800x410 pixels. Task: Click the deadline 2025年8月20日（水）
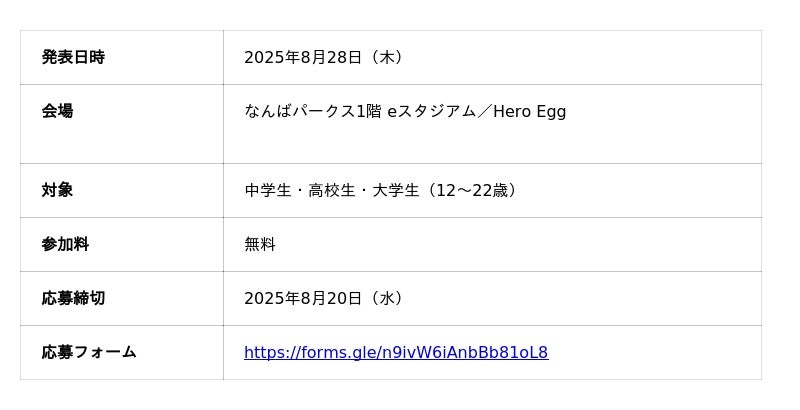[x=325, y=298]
